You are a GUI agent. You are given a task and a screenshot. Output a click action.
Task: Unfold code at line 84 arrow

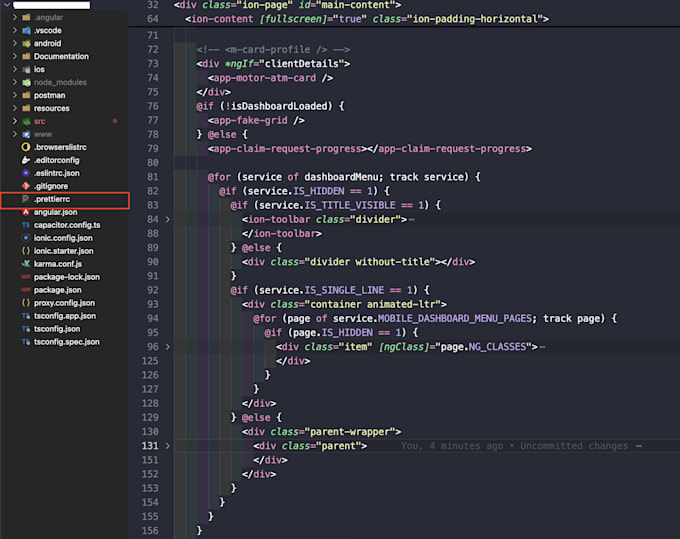click(167, 219)
